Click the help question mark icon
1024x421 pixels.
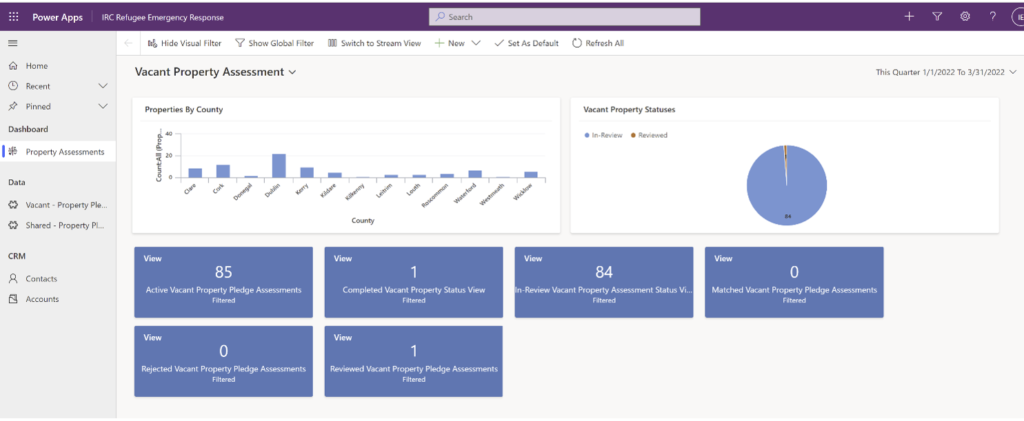(x=992, y=17)
